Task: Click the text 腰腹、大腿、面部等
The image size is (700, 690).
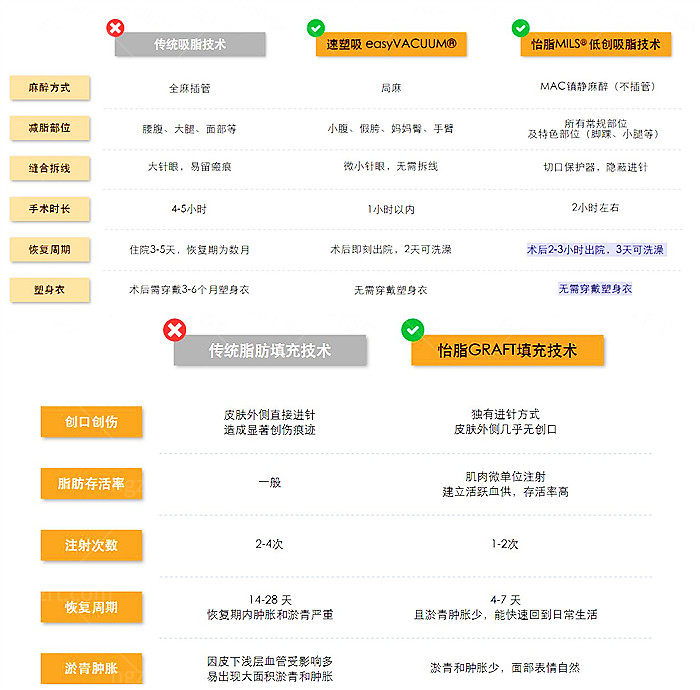Action: (190, 129)
